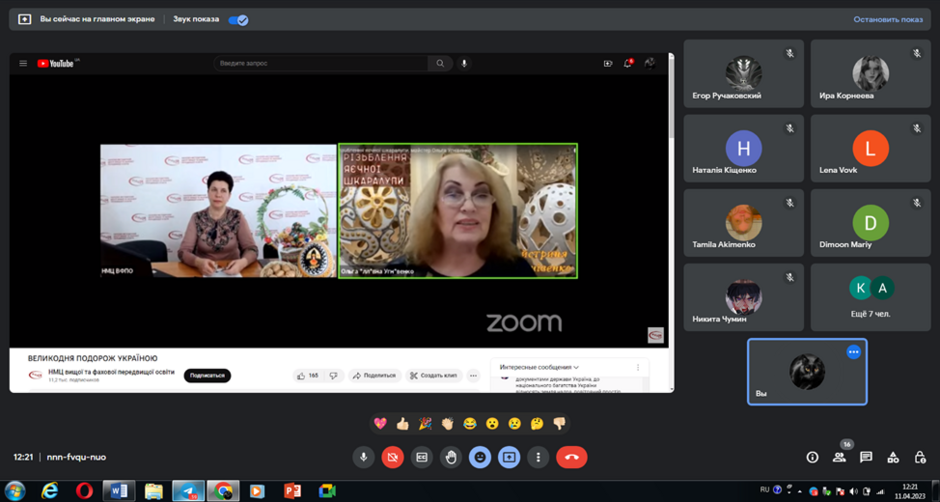Select Lena Vovk participant tile
The height and width of the screenshot is (502, 940).
(x=870, y=148)
